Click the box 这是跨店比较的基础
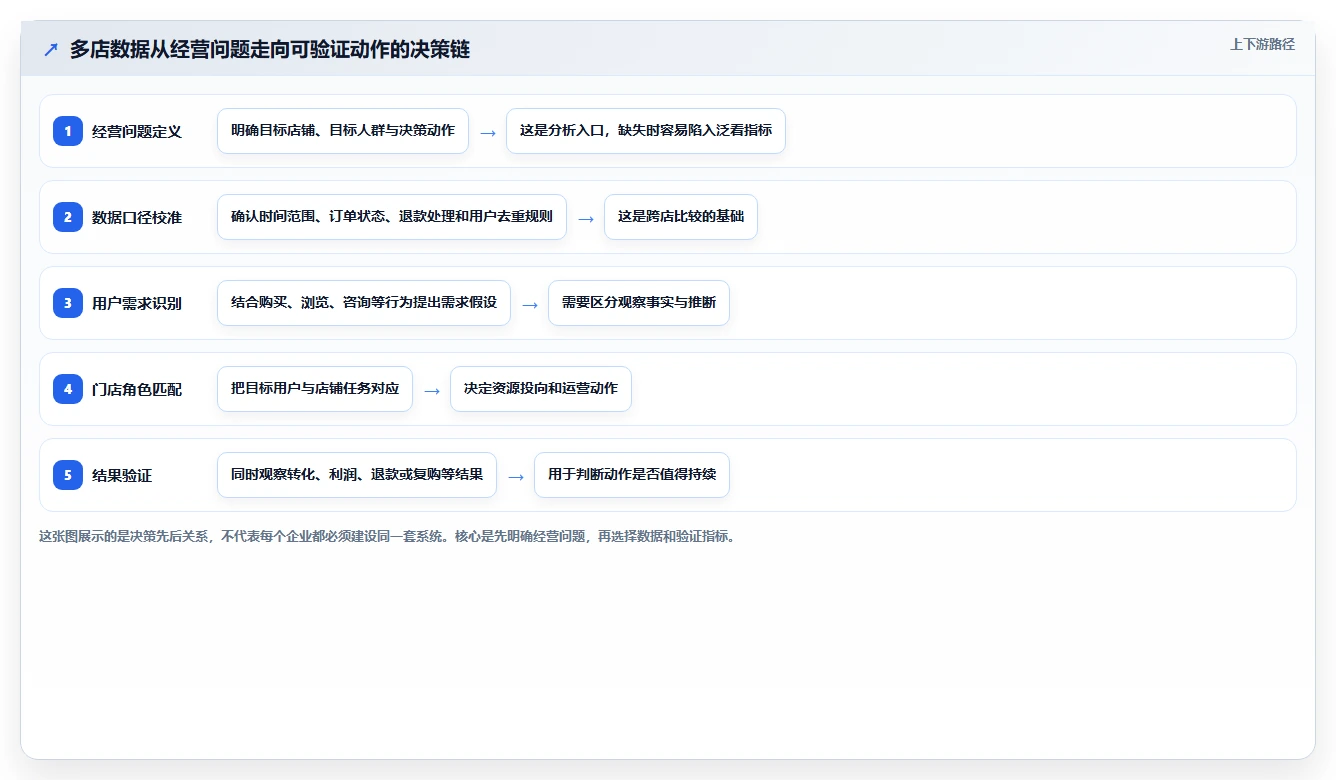This screenshot has height=780, width=1336. (681, 217)
